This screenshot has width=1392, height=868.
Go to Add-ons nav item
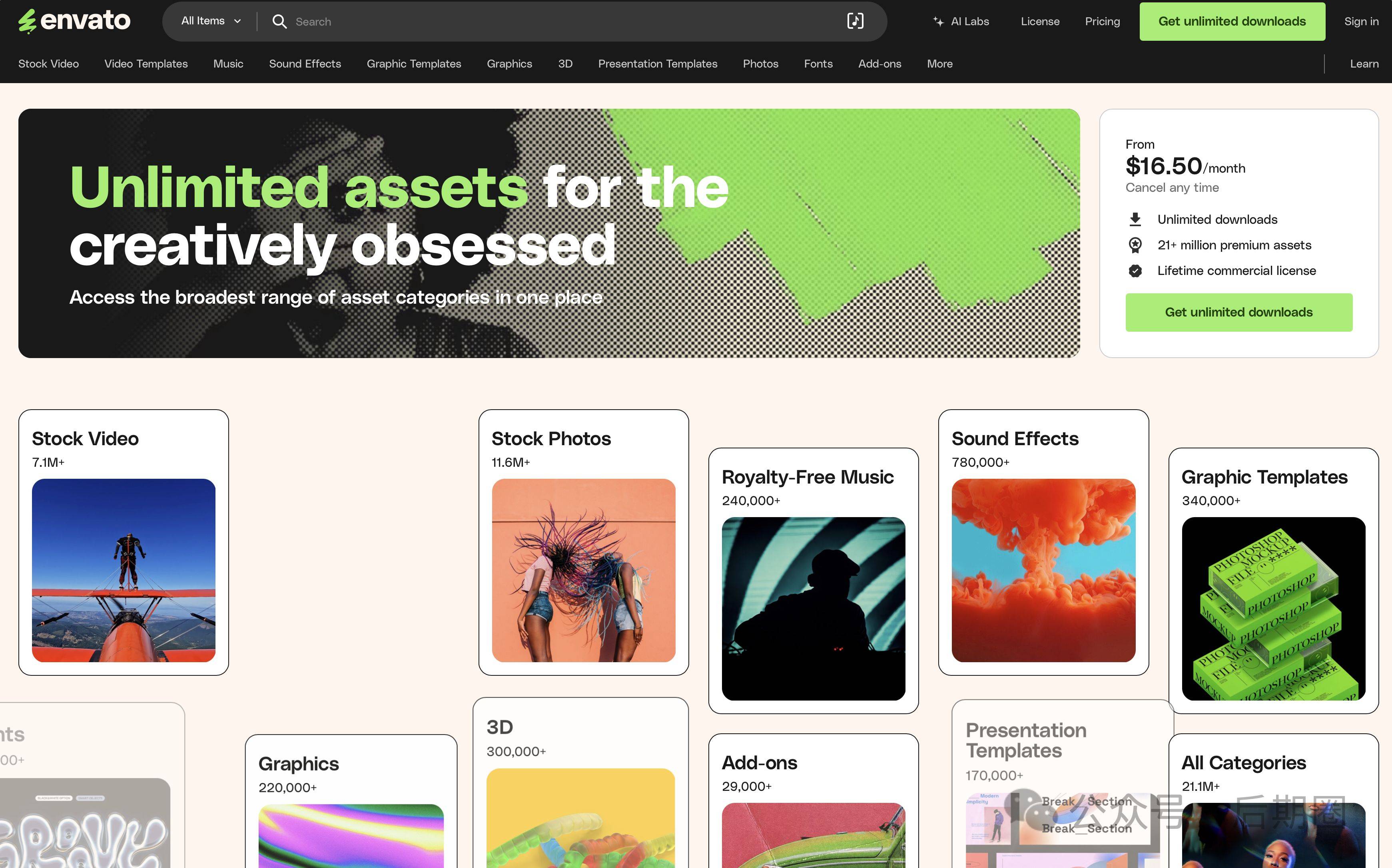click(x=879, y=64)
